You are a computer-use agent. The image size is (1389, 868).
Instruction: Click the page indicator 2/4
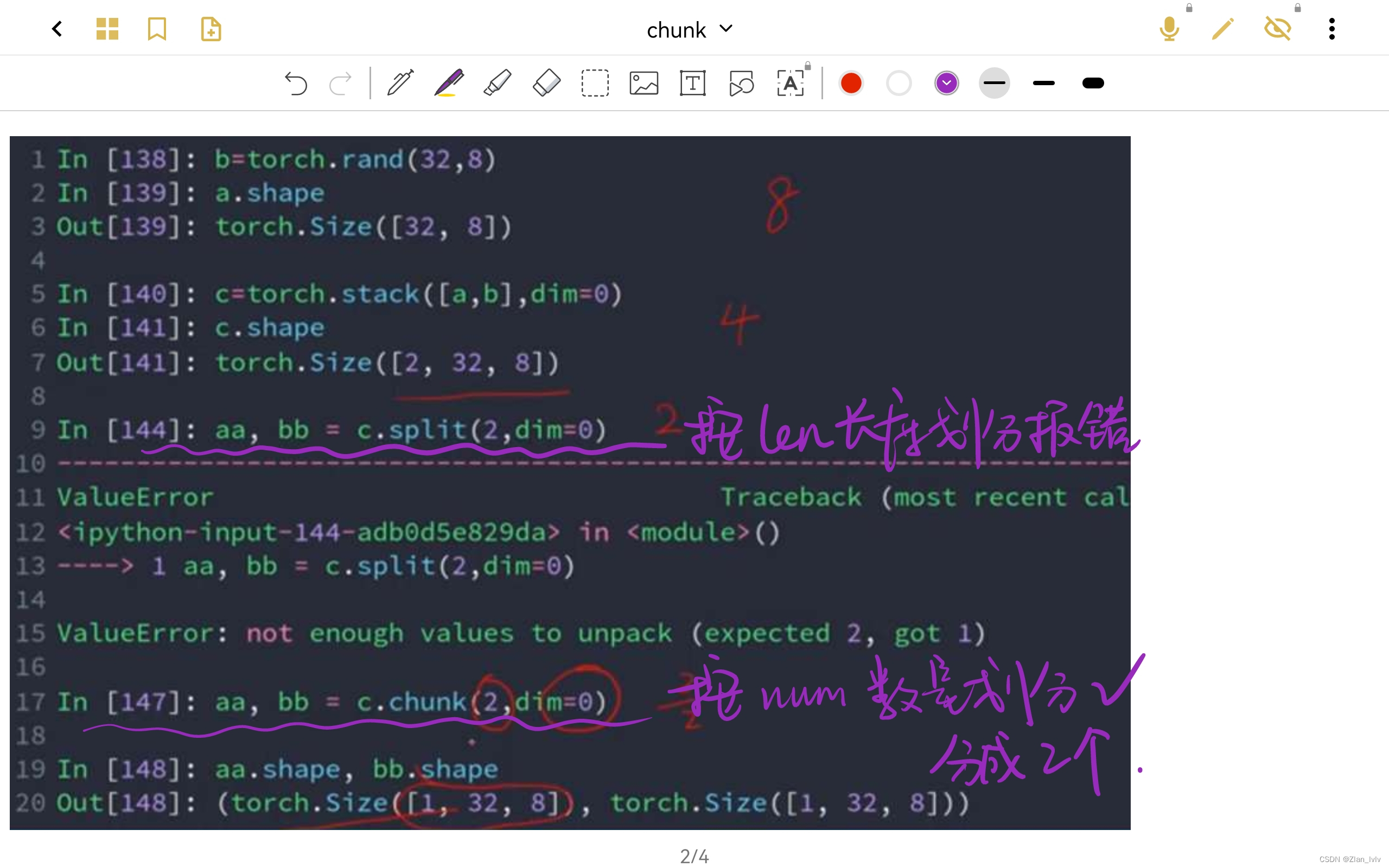pos(694,856)
